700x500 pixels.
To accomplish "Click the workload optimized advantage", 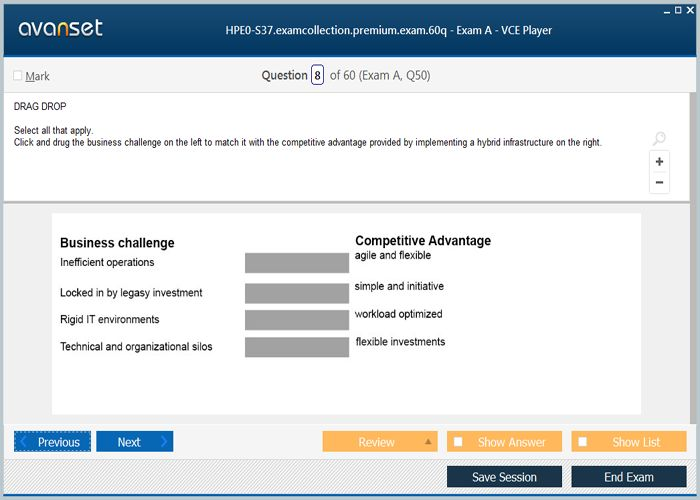I will 399,314.
